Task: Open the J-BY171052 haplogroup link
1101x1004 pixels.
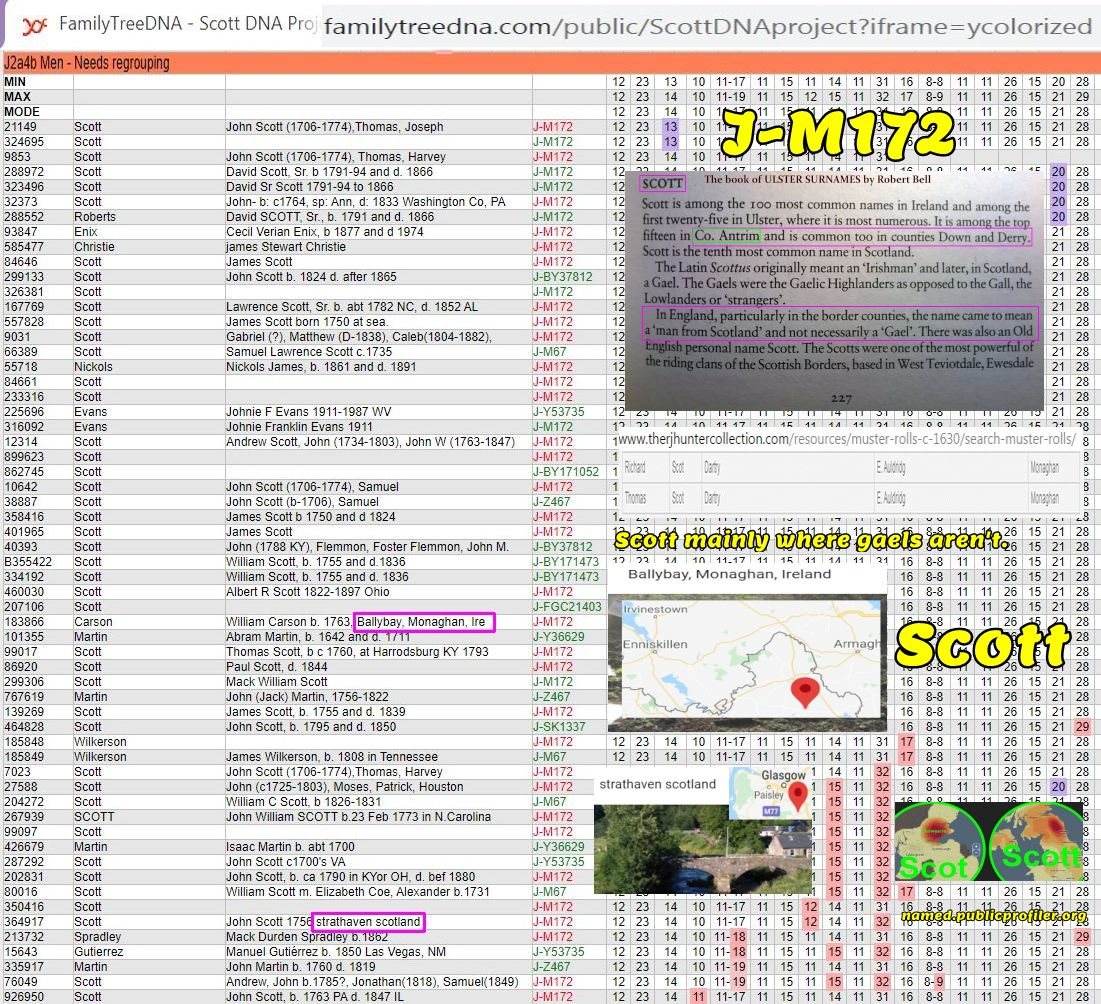Action: [566, 472]
